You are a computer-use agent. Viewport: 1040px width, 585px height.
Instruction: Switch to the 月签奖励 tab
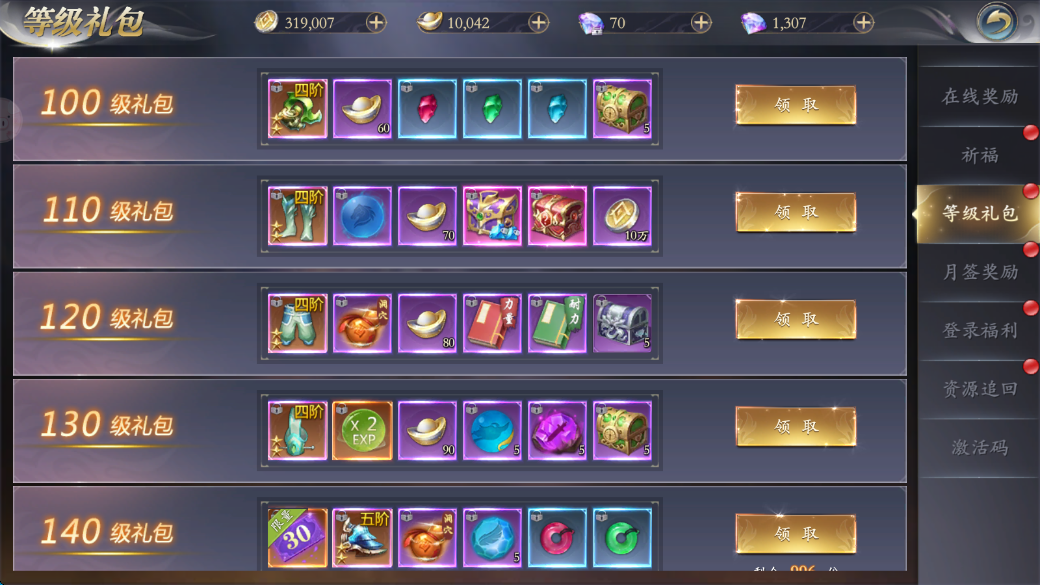979,272
